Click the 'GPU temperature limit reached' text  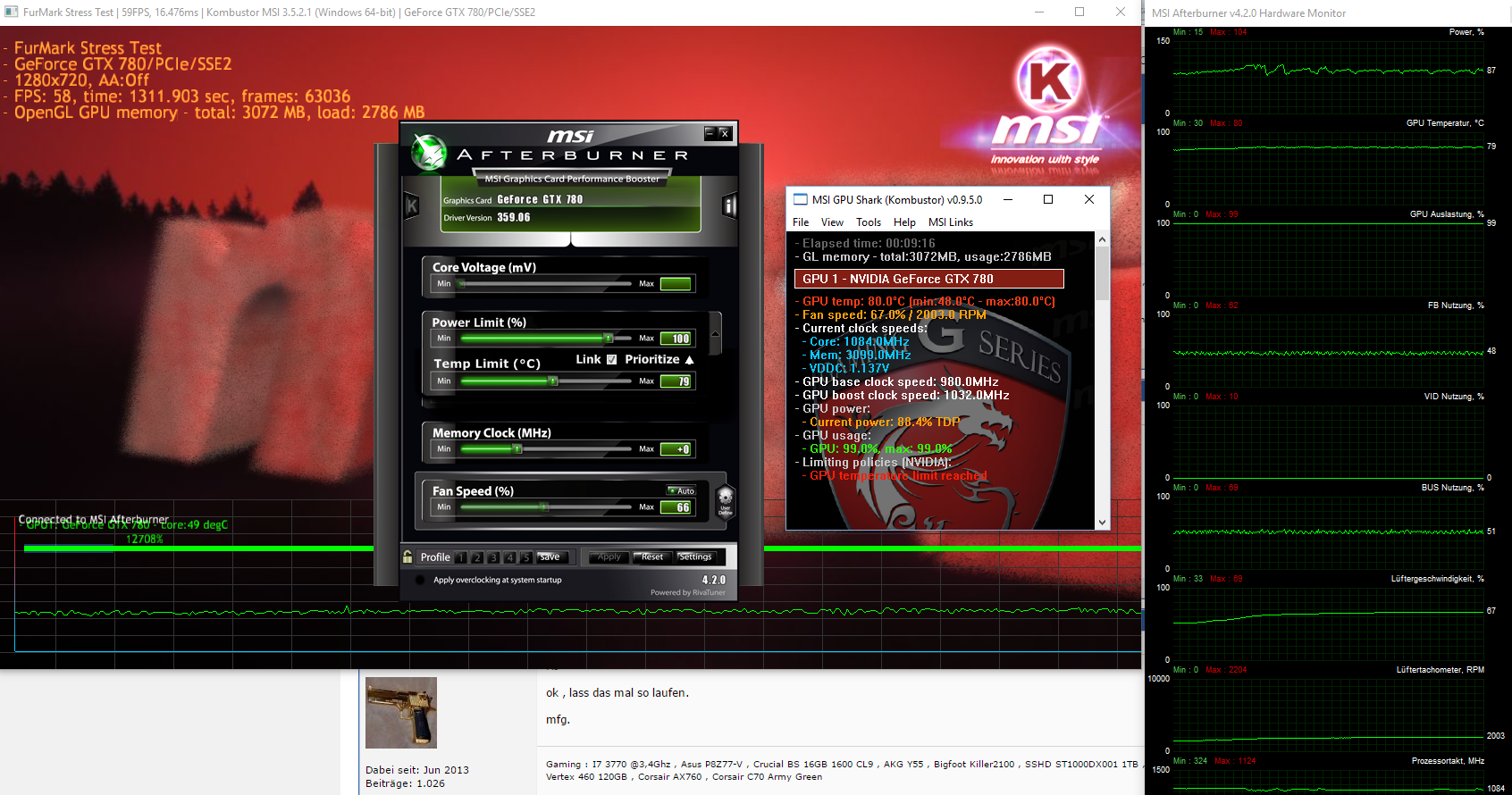pos(898,476)
